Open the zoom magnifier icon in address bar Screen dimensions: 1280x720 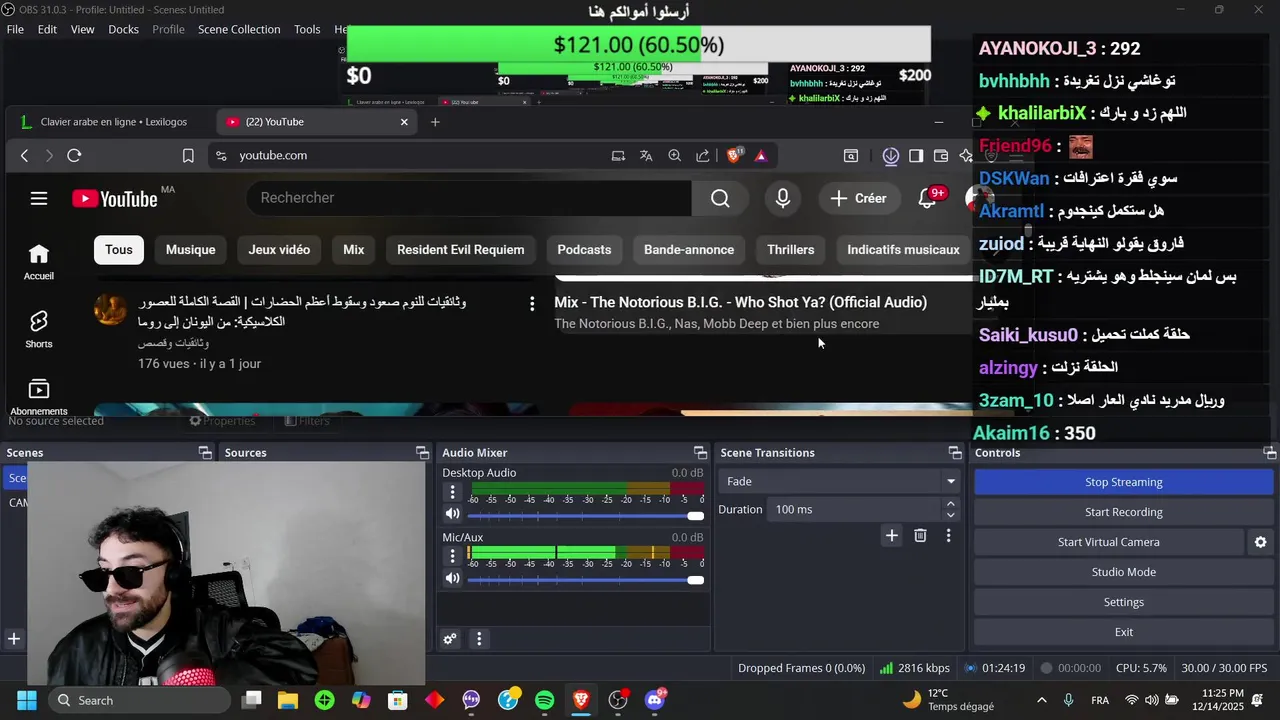point(675,156)
